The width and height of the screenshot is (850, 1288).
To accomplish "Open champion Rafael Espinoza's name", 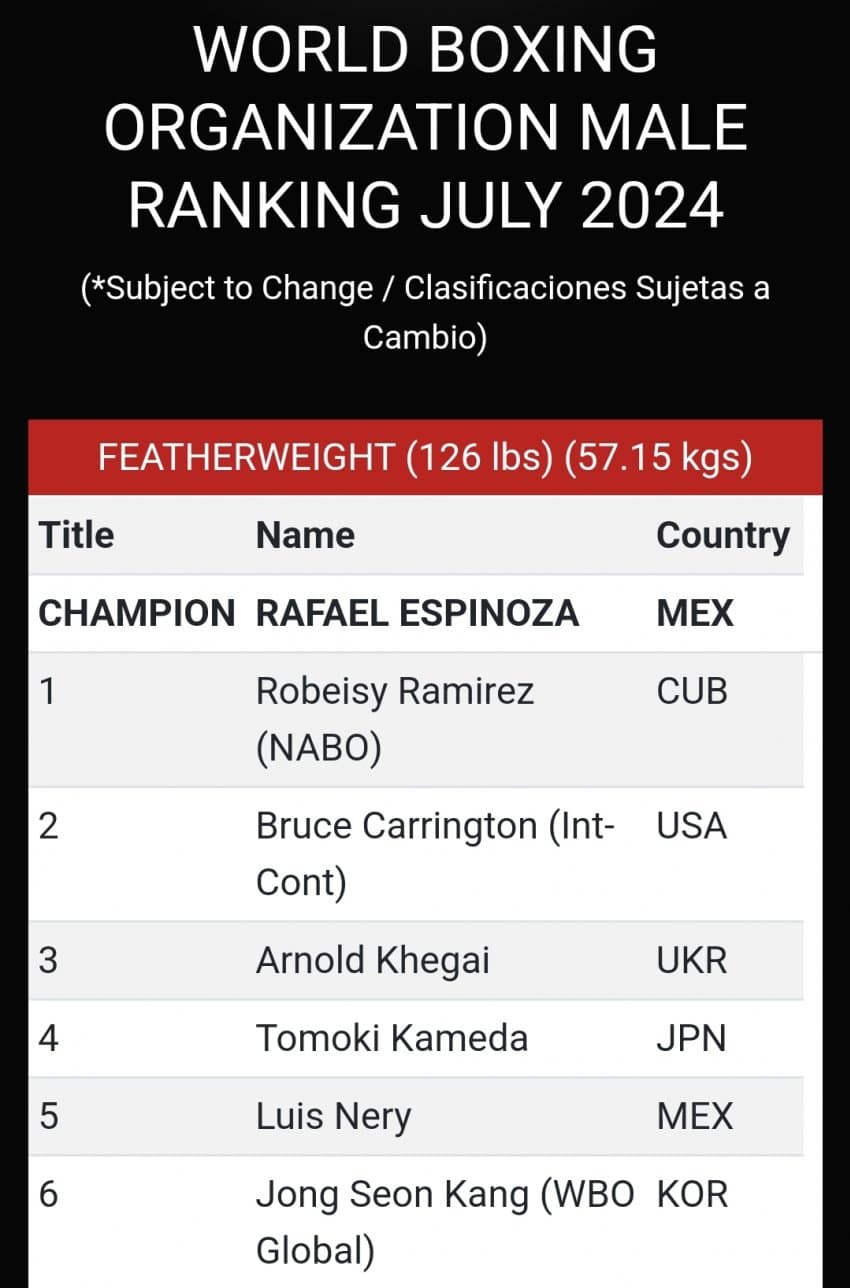I will (417, 613).
